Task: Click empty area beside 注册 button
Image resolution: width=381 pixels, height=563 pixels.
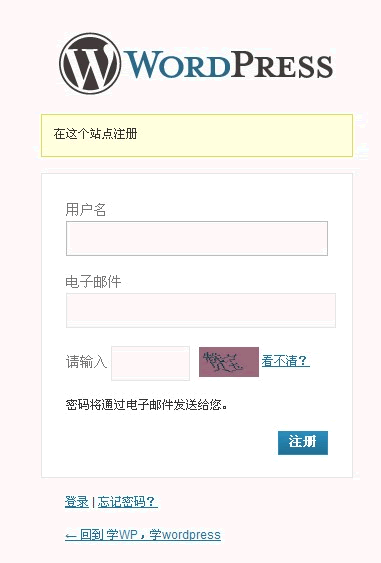Action: [x=169, y=443]
